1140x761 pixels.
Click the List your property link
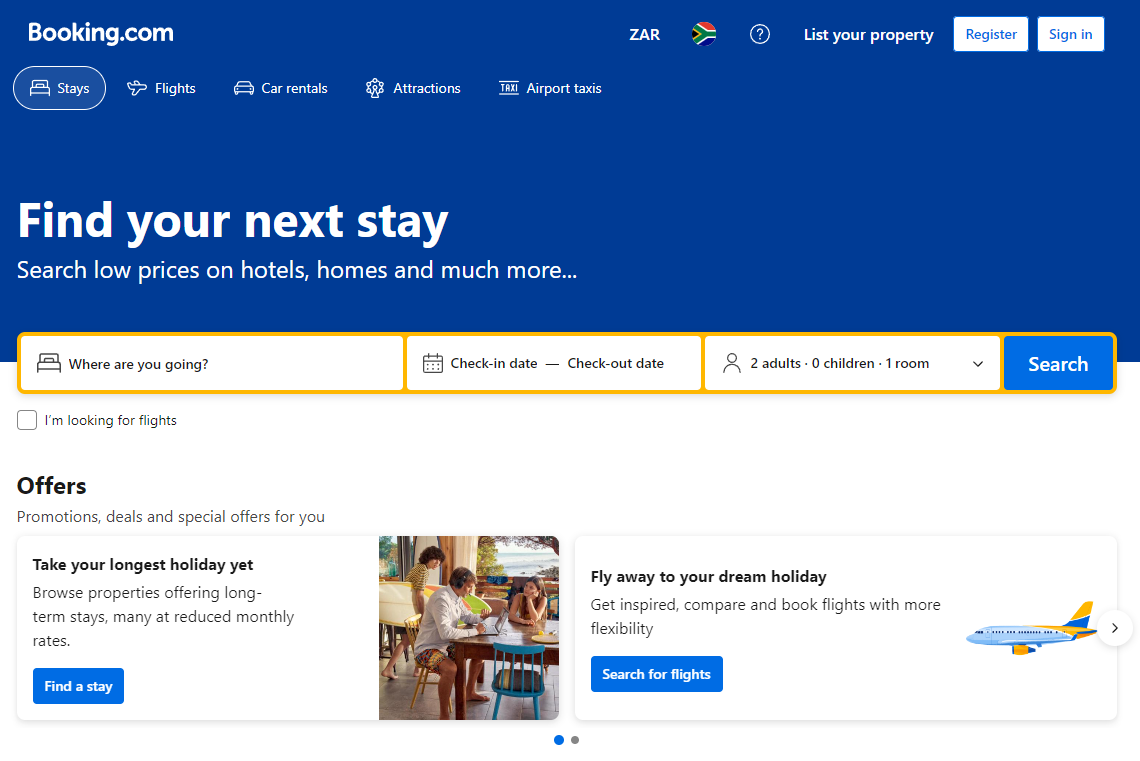pos(868,34)
